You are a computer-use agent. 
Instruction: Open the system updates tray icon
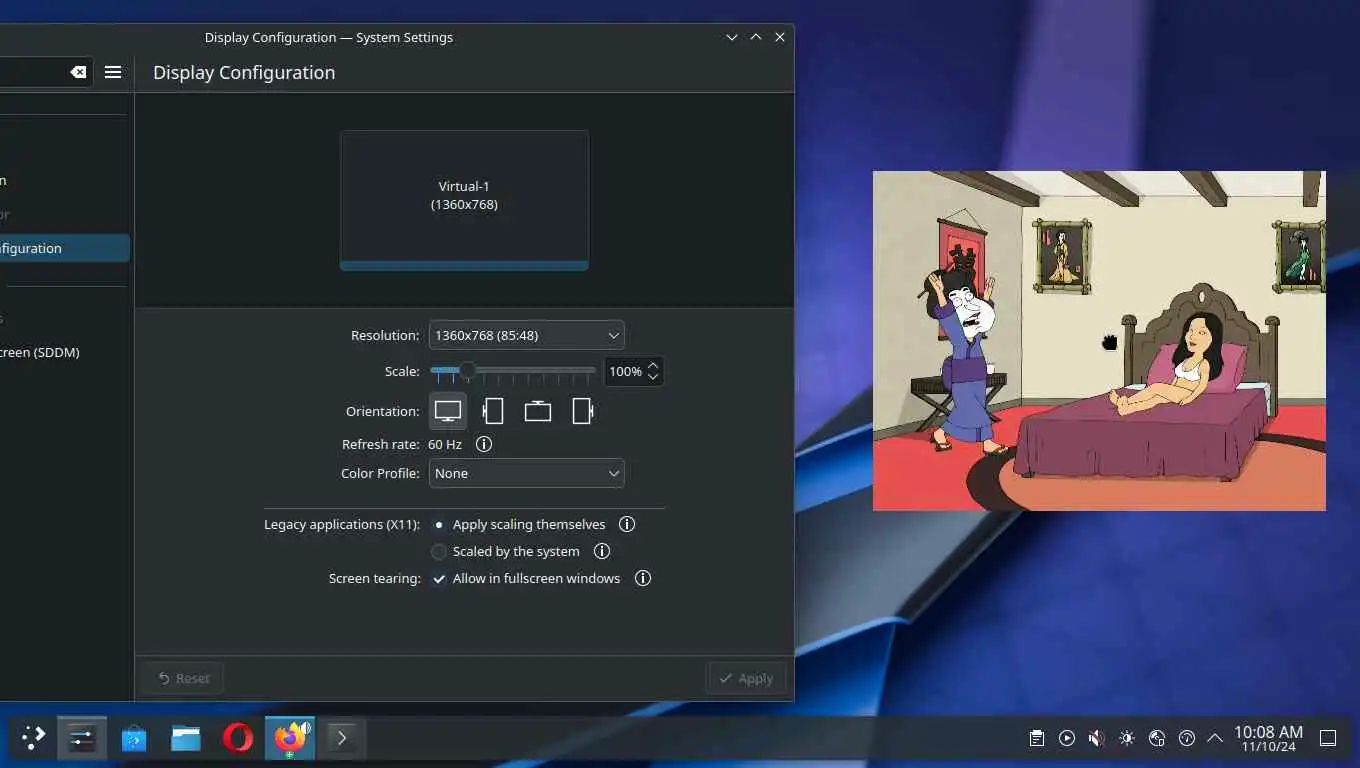coord(1187,738)
